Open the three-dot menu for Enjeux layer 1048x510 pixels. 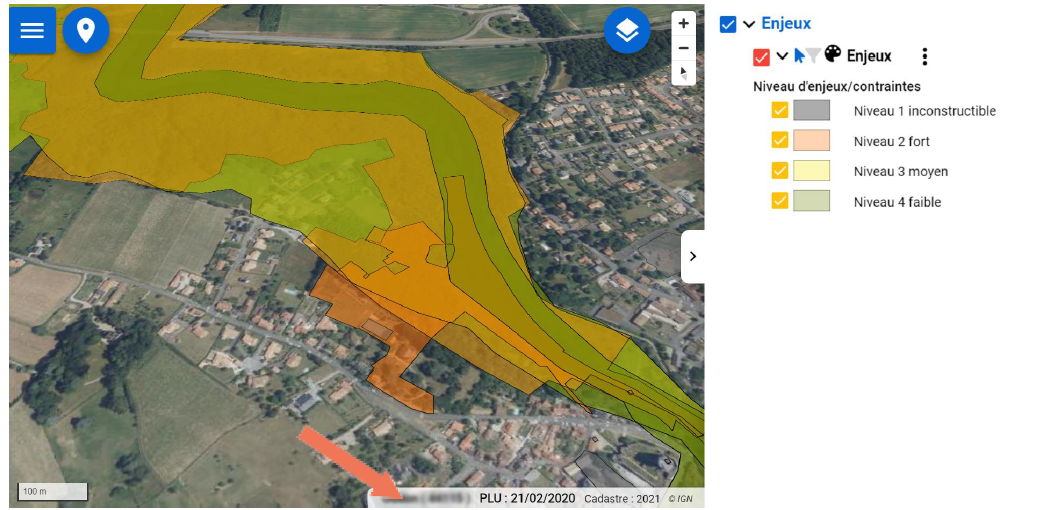point(925,56)
